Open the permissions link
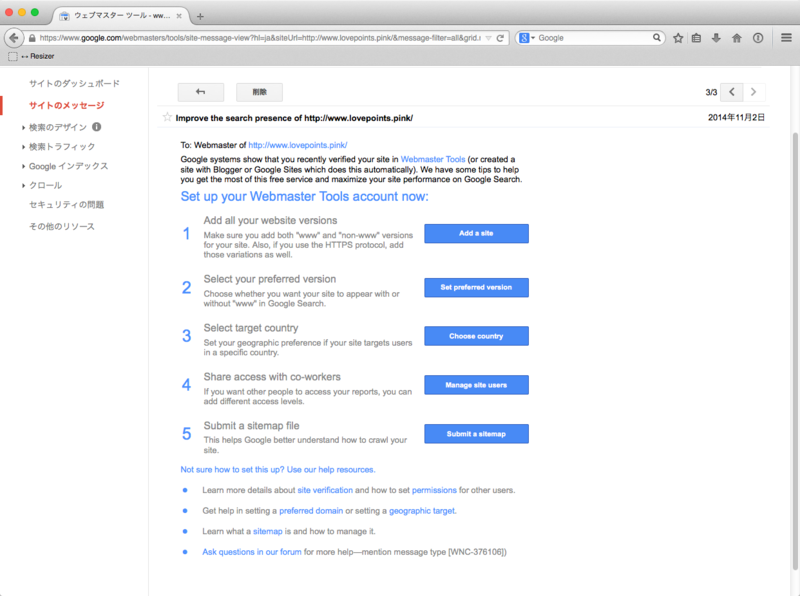This screenshot has height=596, width=800. [434, 490]
